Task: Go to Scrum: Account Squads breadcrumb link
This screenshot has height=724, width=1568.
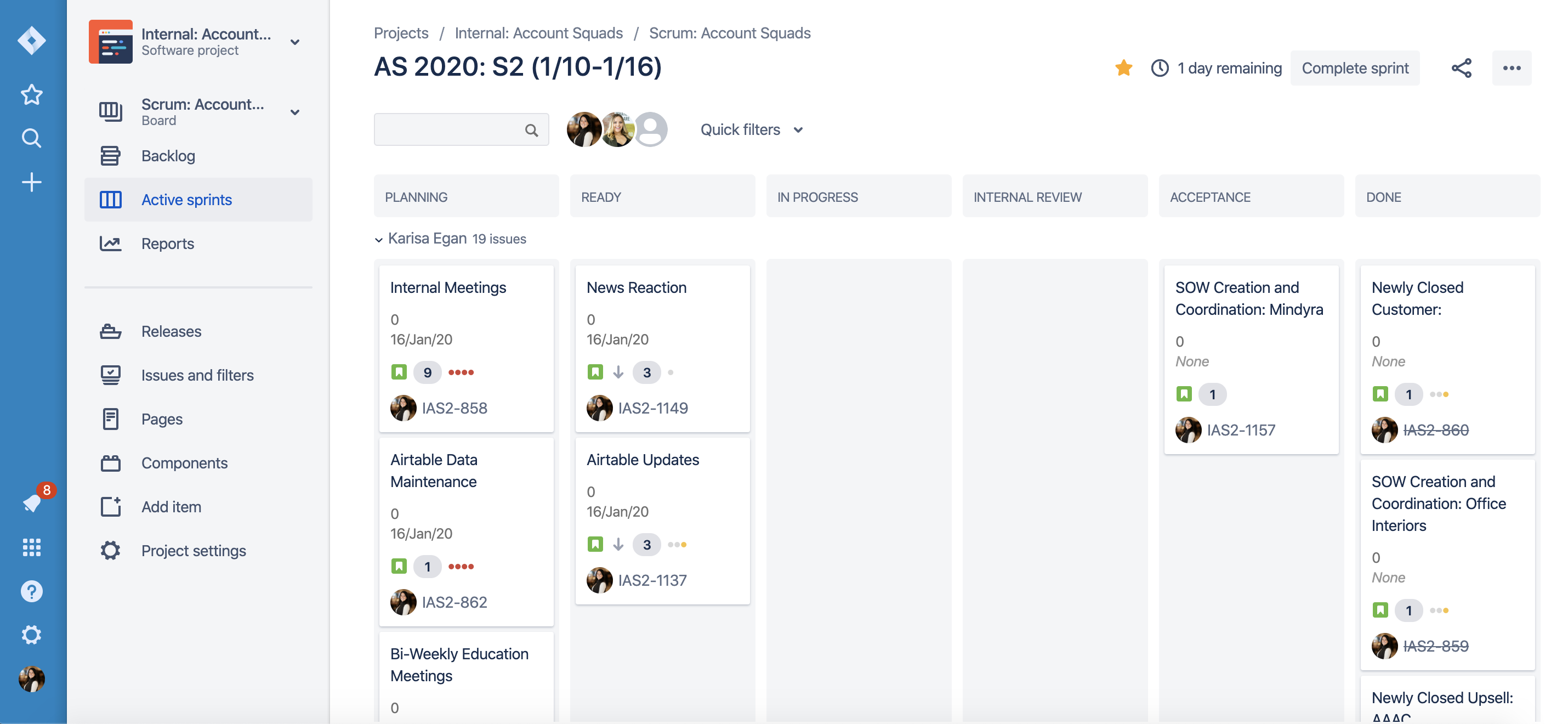Action: (x=729, y=33)
